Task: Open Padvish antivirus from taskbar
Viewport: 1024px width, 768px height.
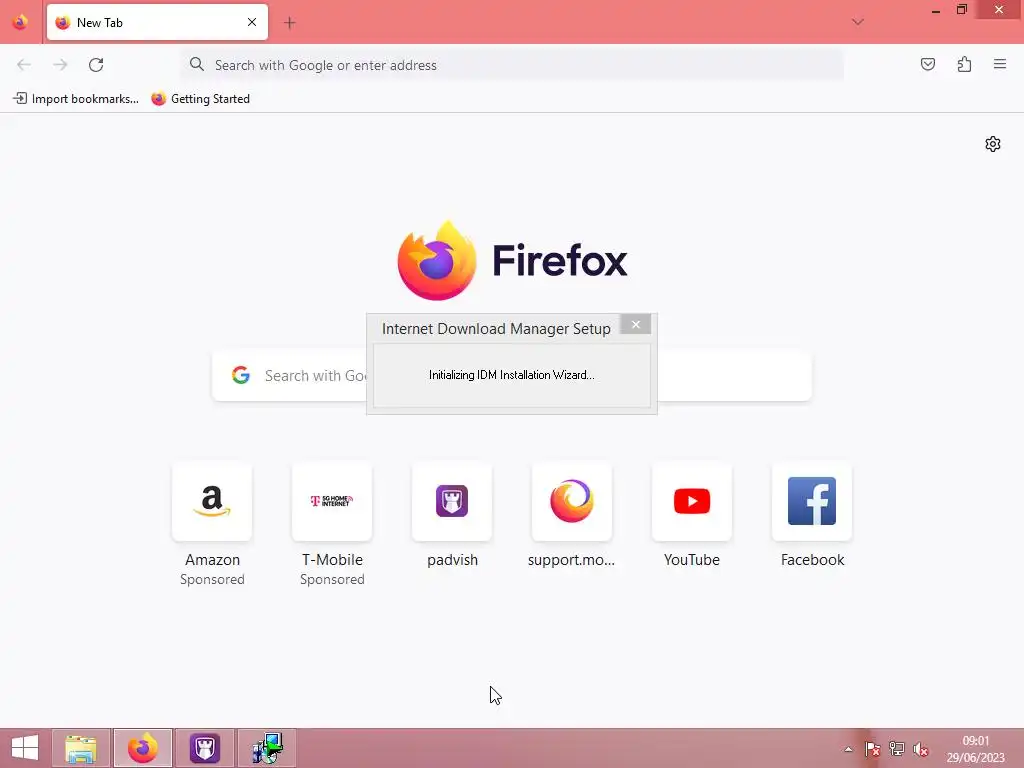Action: click(204, 748)
